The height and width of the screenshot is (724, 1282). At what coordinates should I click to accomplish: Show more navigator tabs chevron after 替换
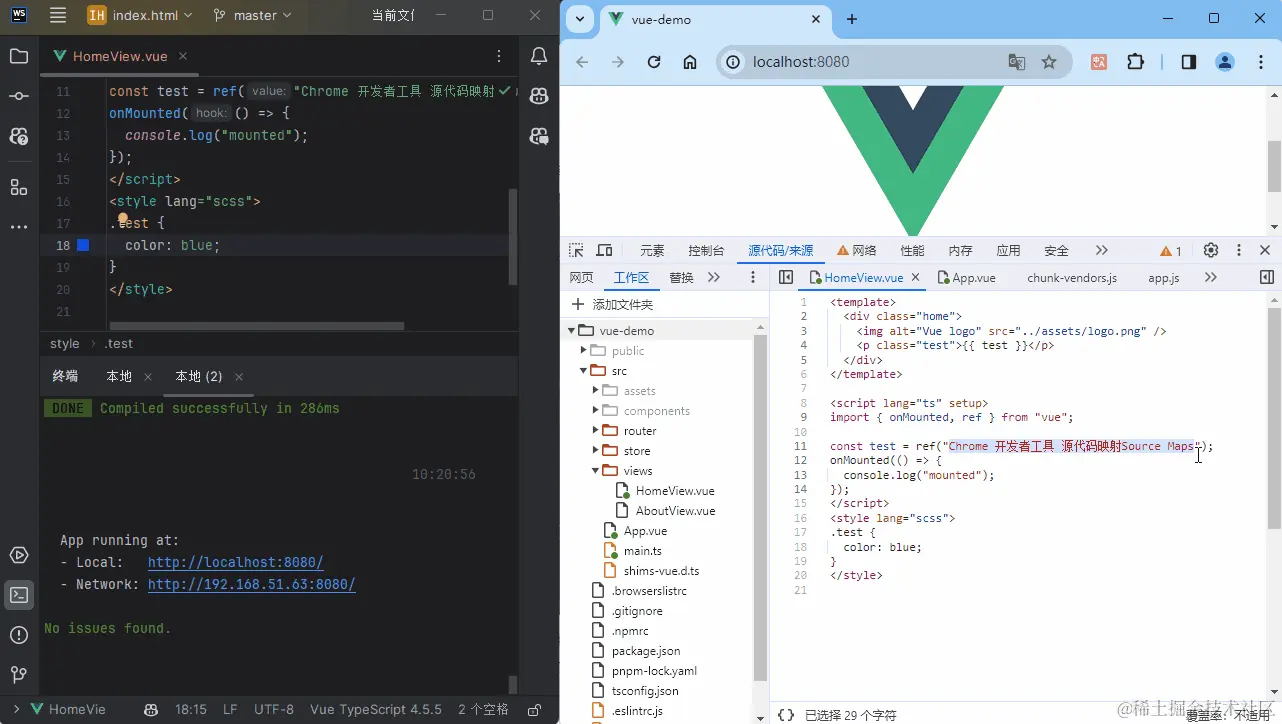point(713,277)
